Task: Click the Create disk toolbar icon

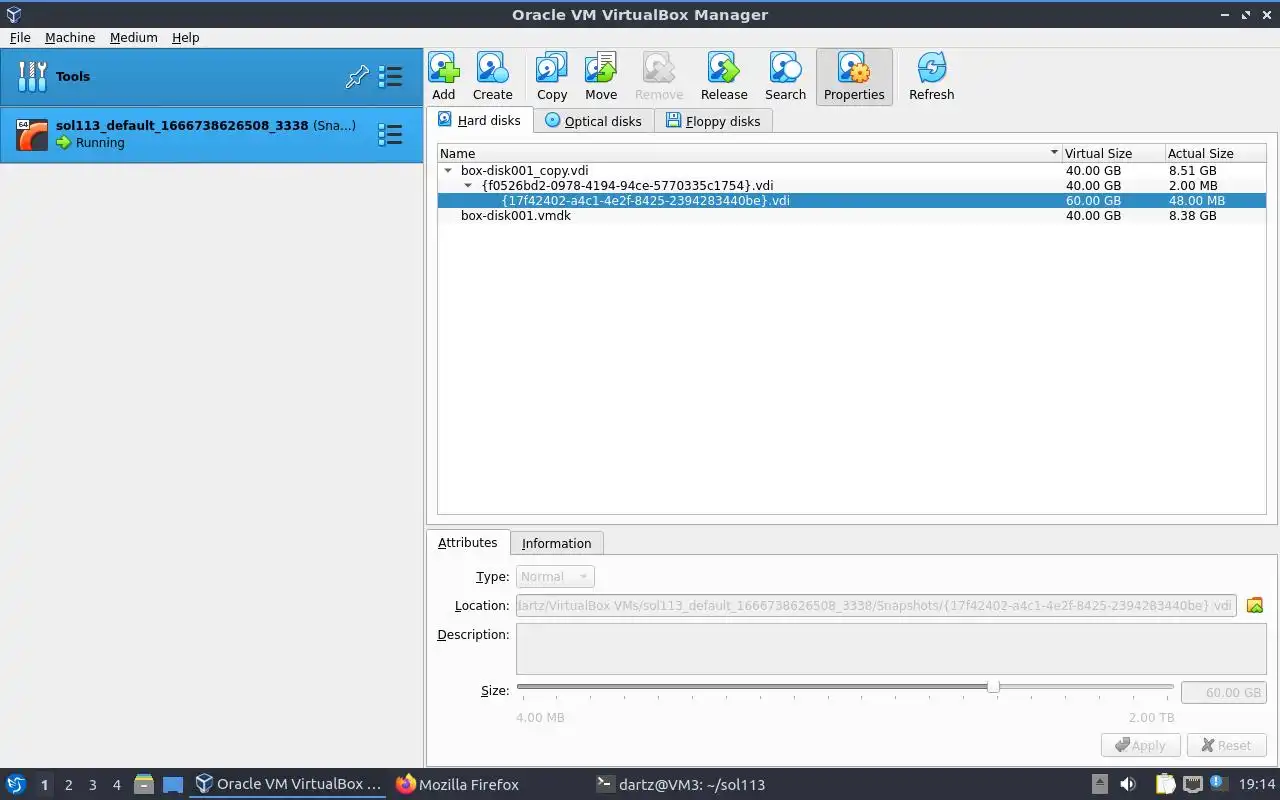Action: point(492,77)
